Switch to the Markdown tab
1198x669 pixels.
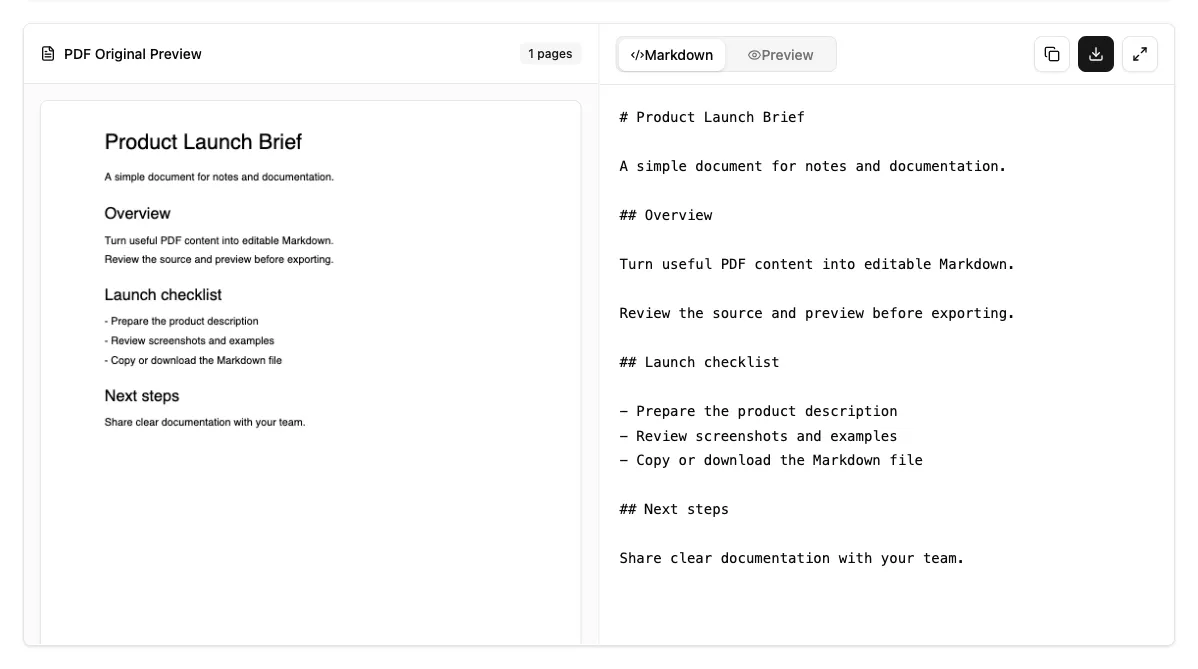tap(672, 55)
